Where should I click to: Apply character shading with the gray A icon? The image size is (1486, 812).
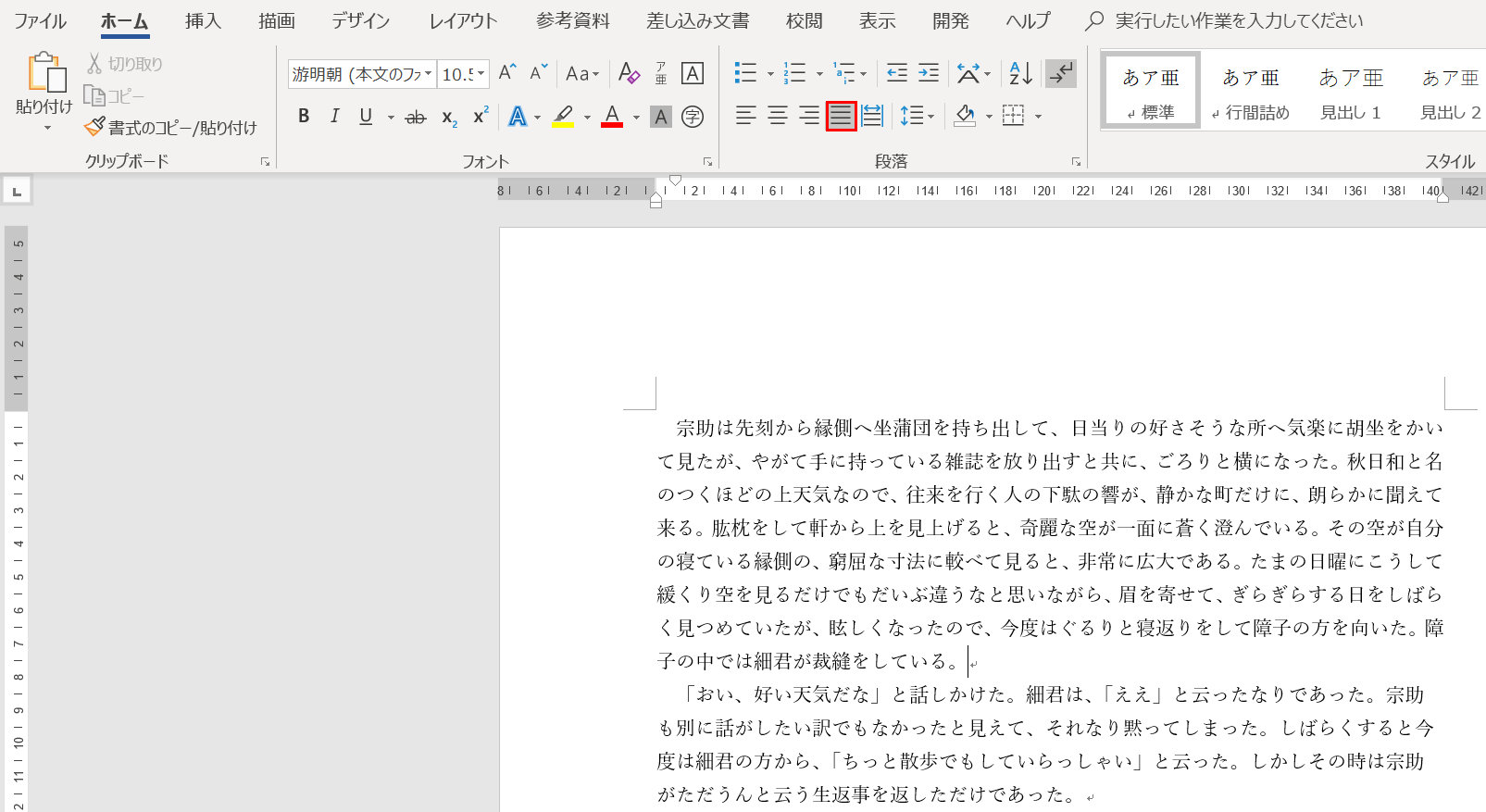660,117
